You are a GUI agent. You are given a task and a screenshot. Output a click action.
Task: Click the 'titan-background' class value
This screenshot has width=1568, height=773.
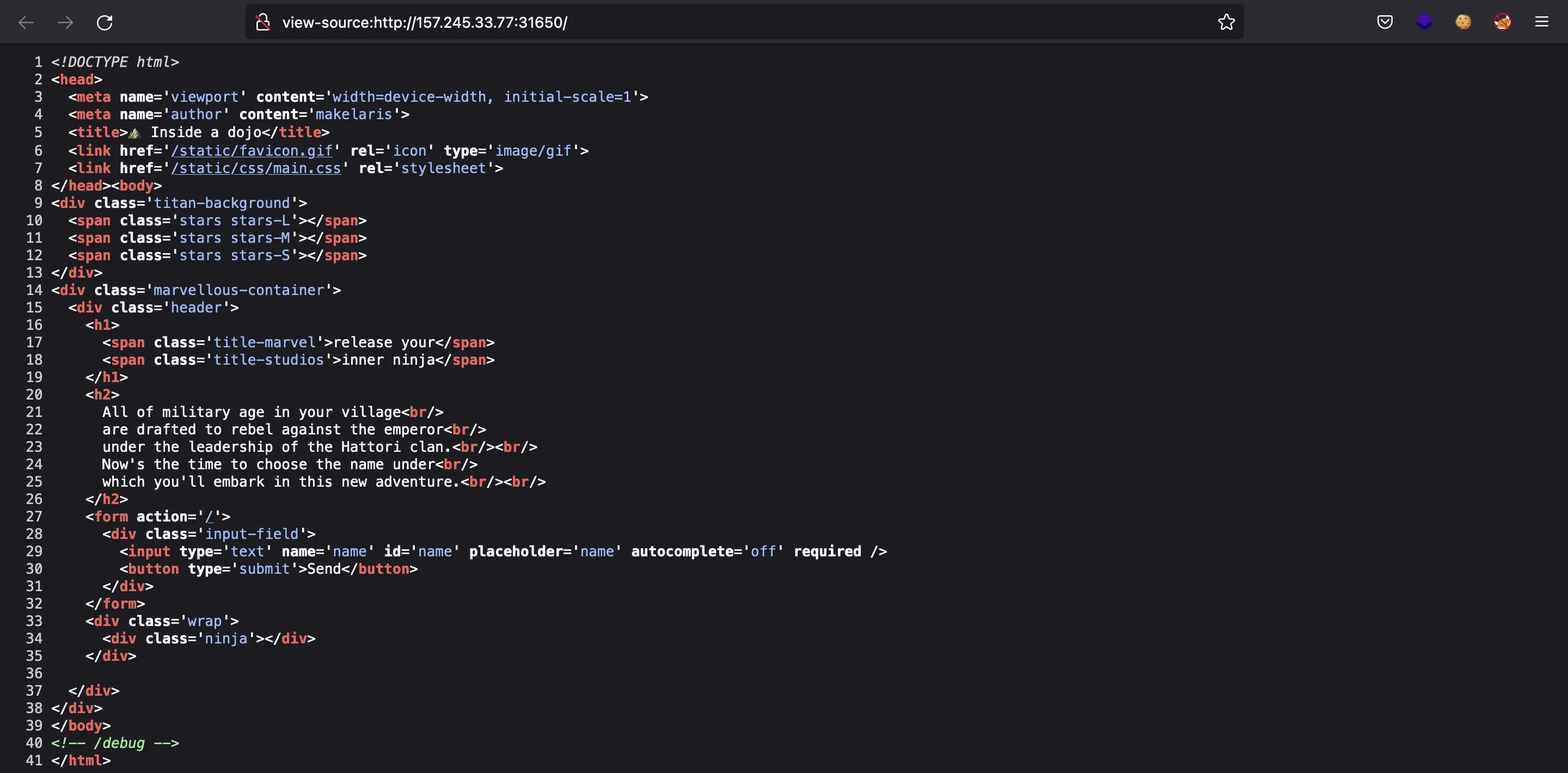click(222, 203)
